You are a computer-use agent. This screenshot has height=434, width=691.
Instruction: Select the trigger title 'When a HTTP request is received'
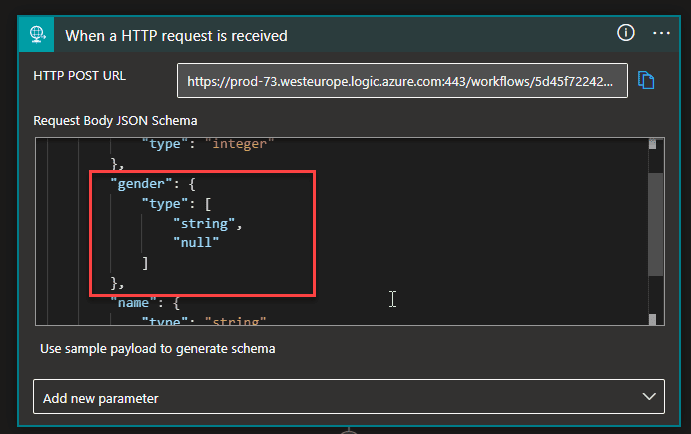177,35
